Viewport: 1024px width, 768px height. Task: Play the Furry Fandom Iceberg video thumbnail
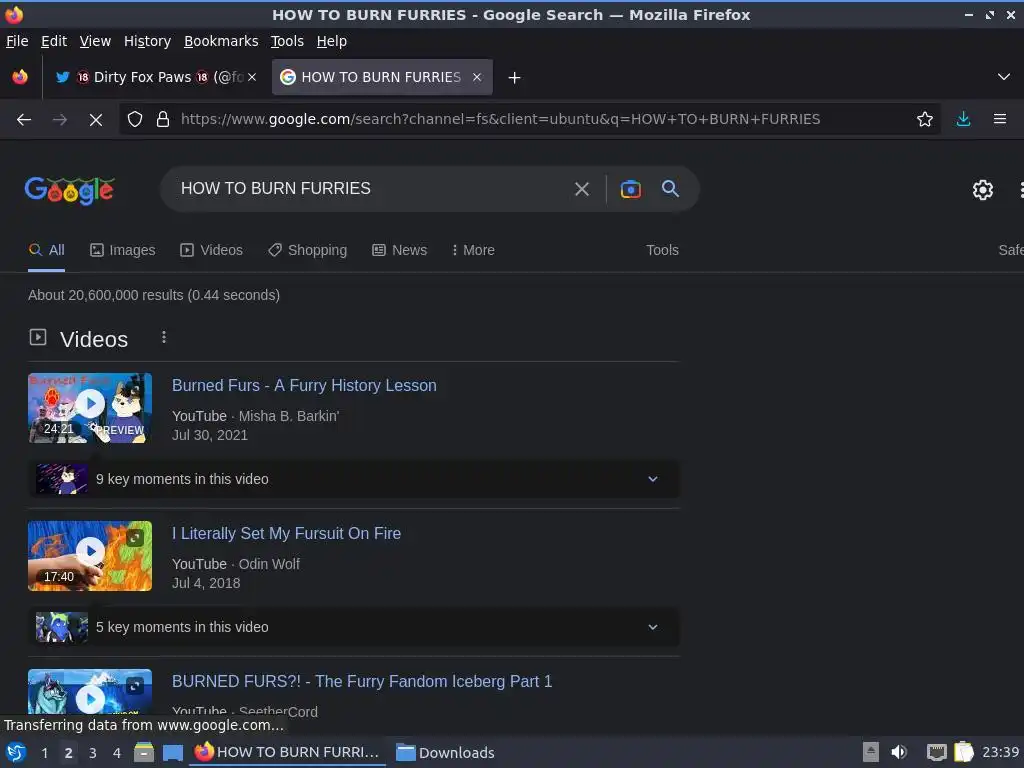(90, 692)
